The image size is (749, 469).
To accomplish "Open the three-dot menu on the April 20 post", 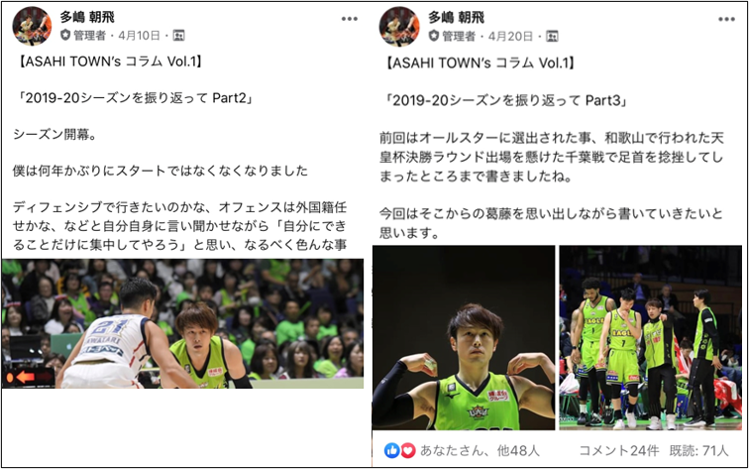I will tap(726, 20).
